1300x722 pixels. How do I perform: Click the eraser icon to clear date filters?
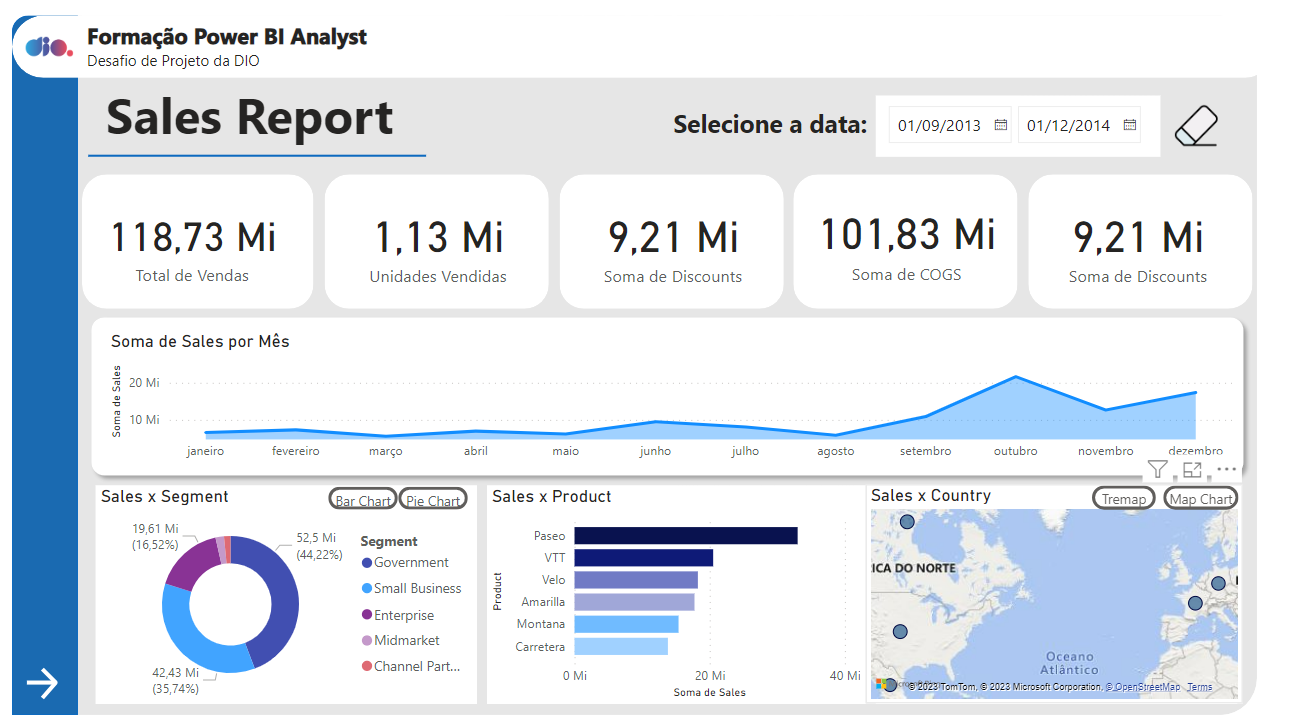coord(1196,124)
